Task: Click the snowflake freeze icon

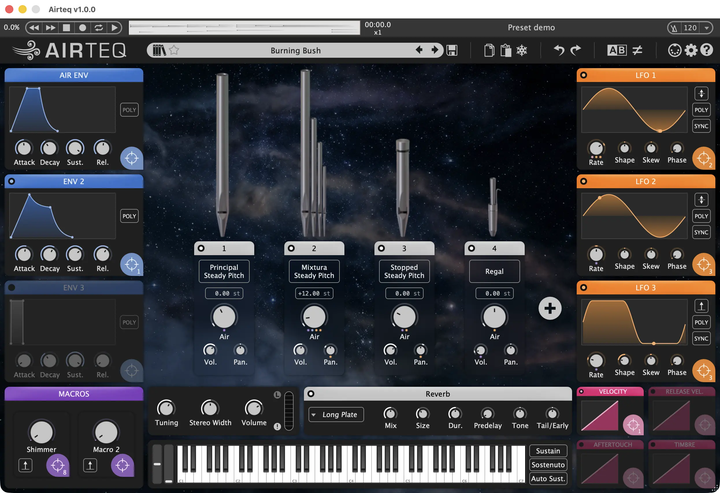Action: 522,50
